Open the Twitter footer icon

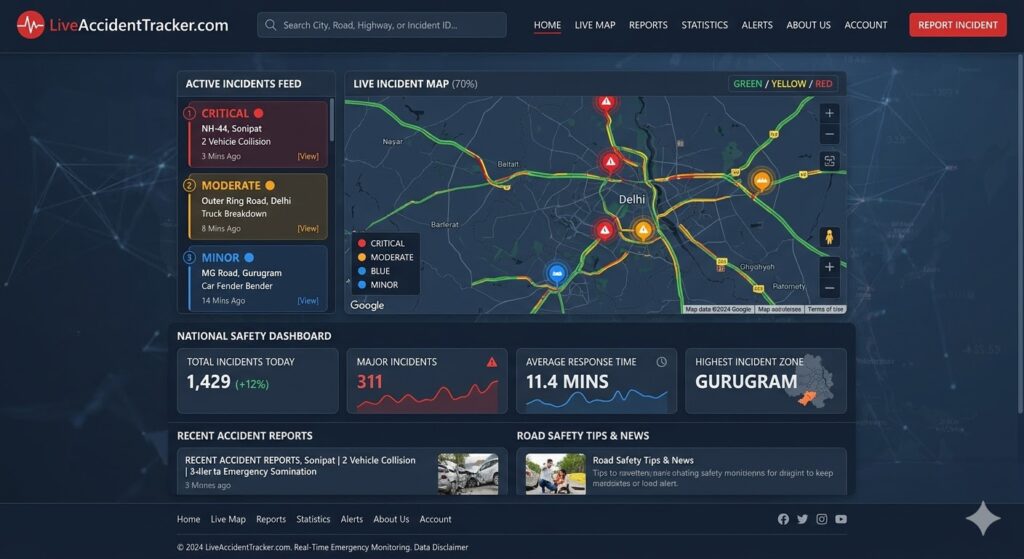[x=803, y=519]
